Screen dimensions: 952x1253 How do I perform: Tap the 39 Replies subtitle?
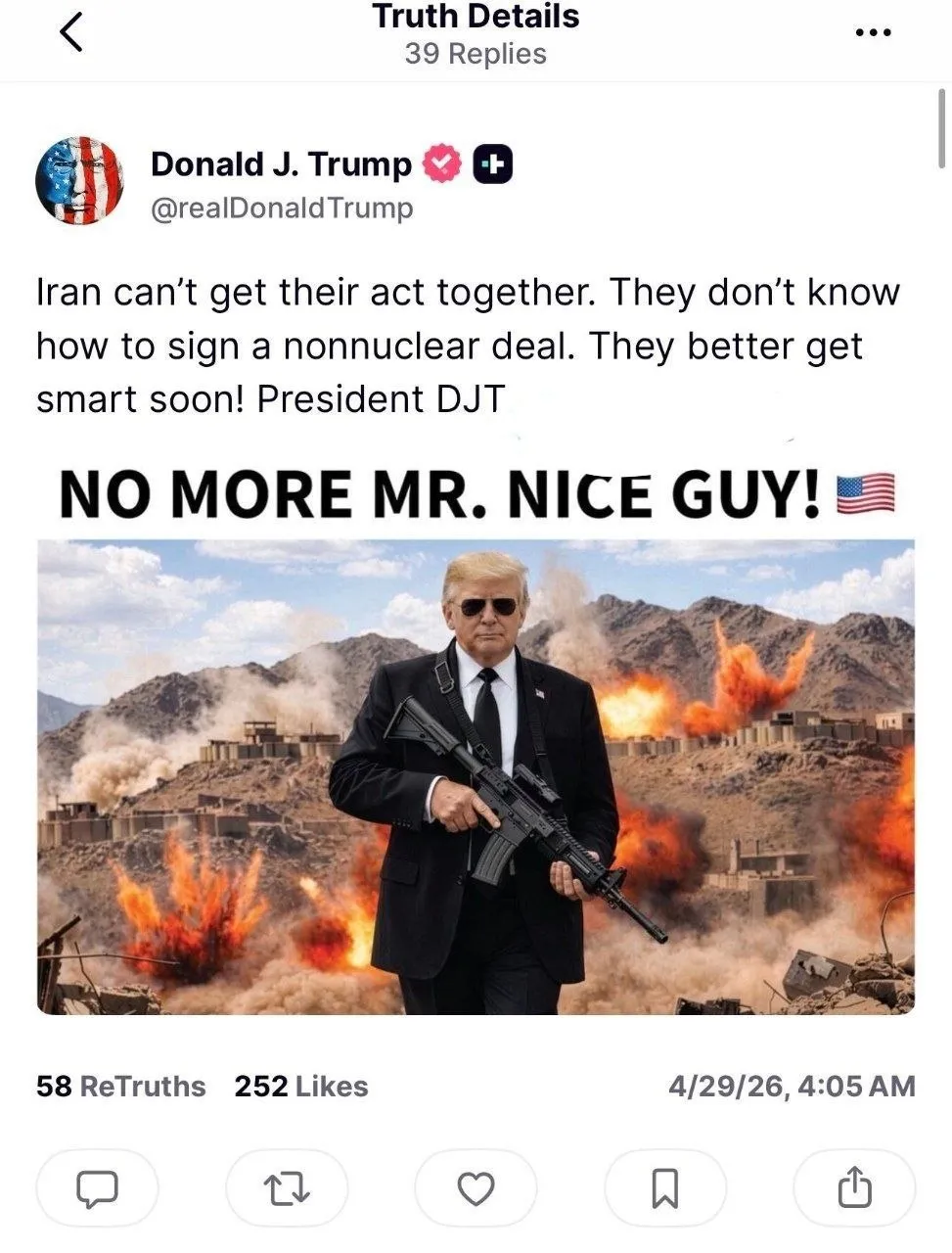point(476,54)
